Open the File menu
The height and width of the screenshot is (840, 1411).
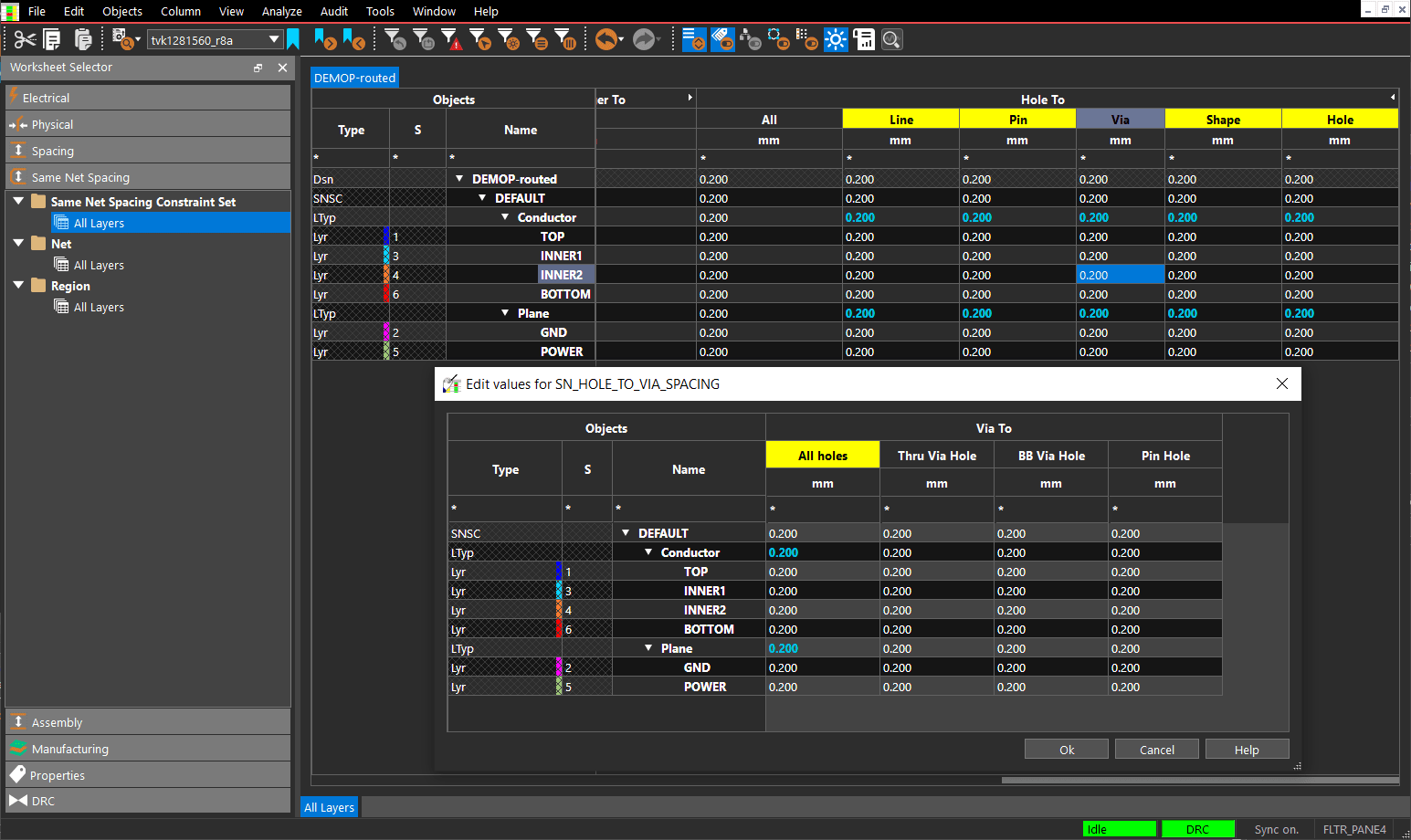(37, 11)
